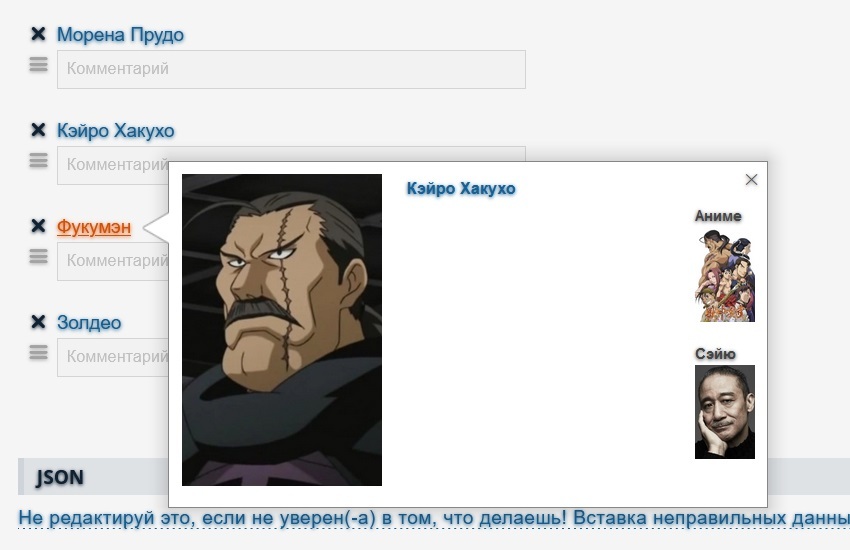The image size is (850, 550).
Task: Grab the reorder handle under Золдео
Action: tap(38, 352)
